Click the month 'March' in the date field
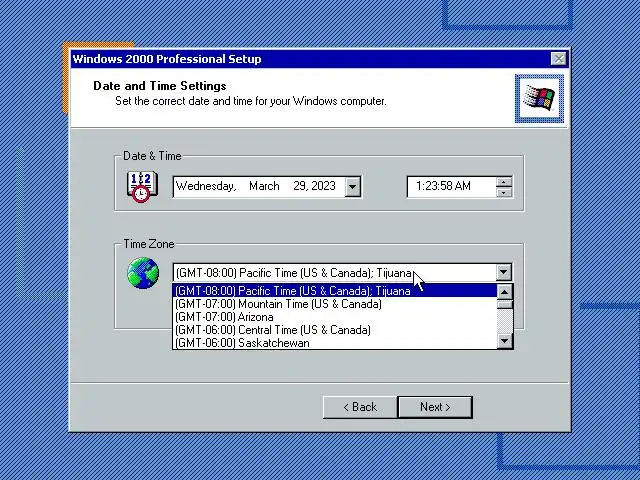 click(264, 186)
